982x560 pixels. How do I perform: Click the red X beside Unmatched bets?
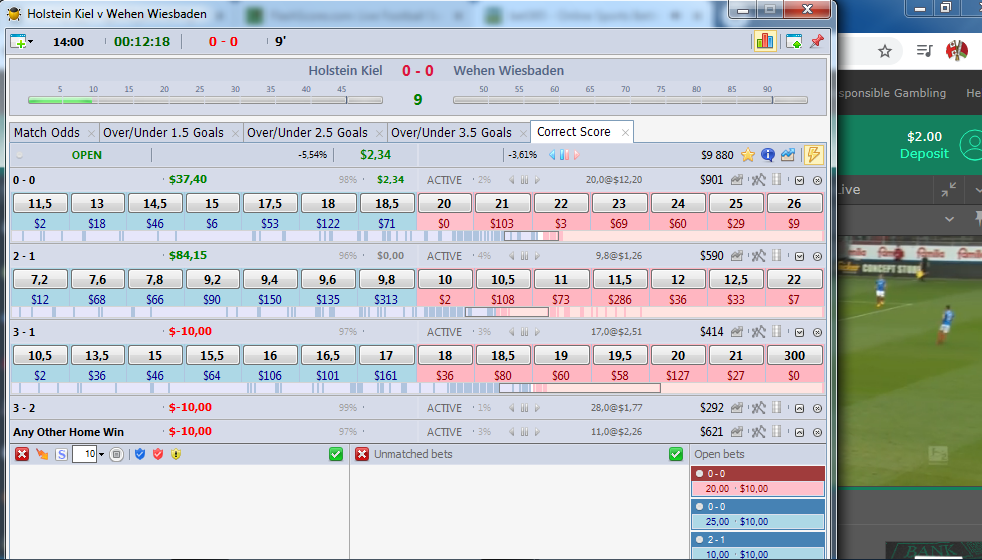pyautogui.click(x=362, y=454)
